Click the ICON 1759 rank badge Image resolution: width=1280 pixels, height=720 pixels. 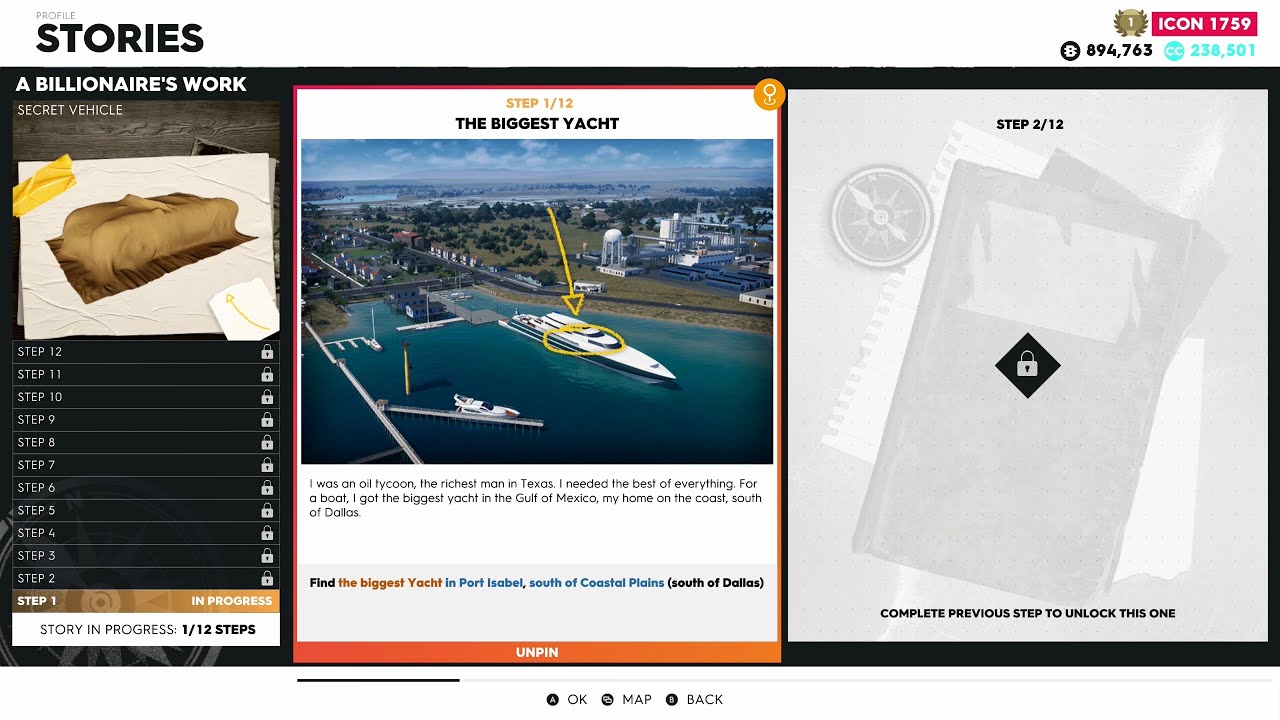click(1204, 24)
